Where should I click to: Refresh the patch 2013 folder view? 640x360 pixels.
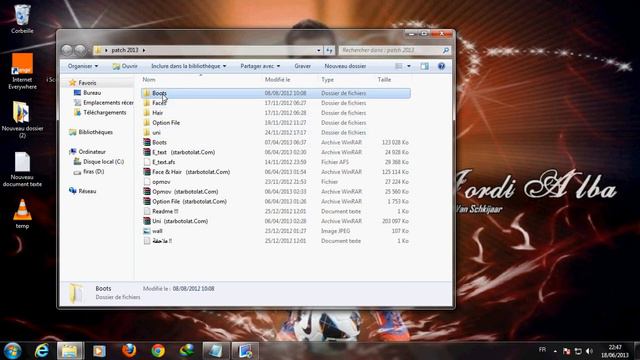(329, 50)
